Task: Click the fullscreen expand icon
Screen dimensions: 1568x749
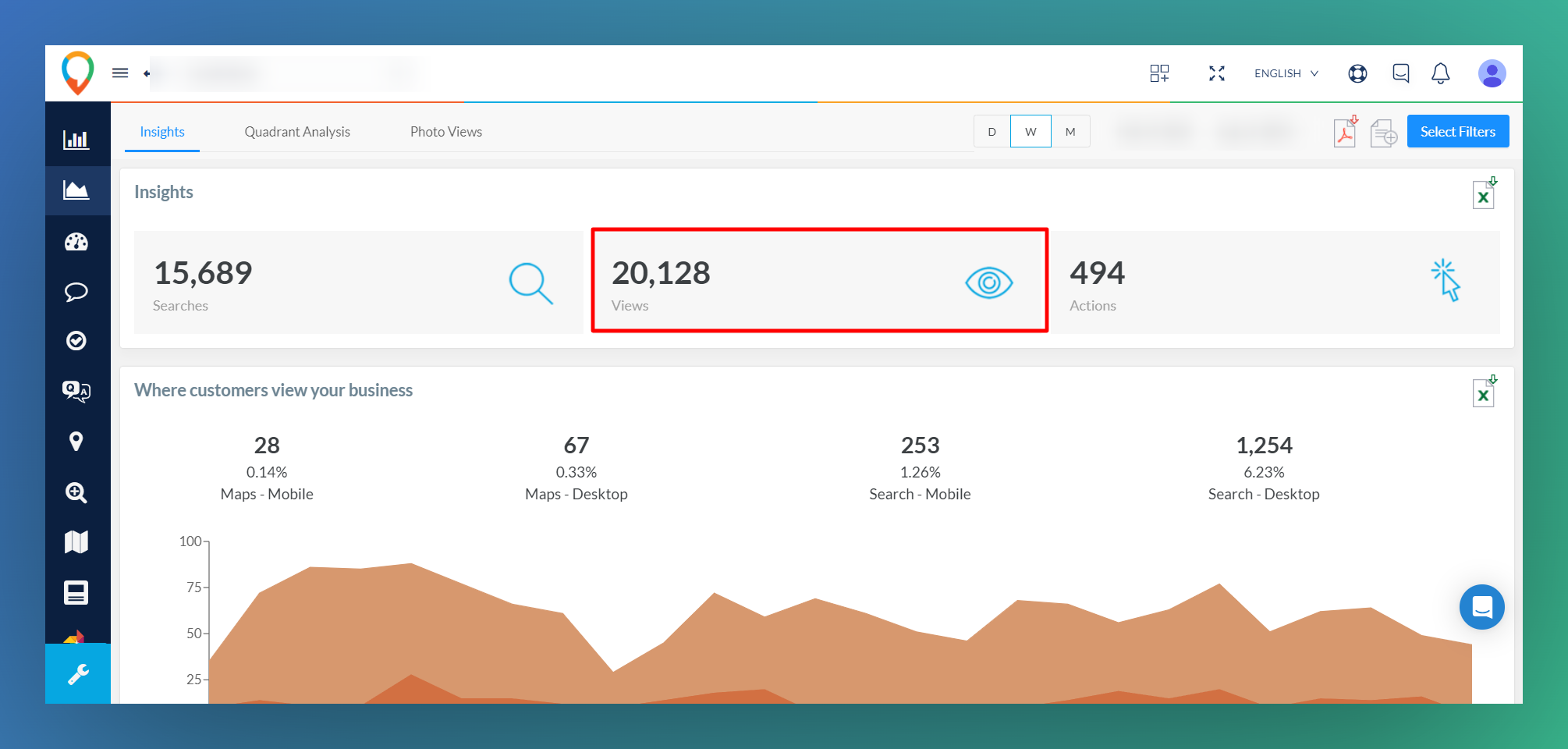Action: tap(1216, 73)
